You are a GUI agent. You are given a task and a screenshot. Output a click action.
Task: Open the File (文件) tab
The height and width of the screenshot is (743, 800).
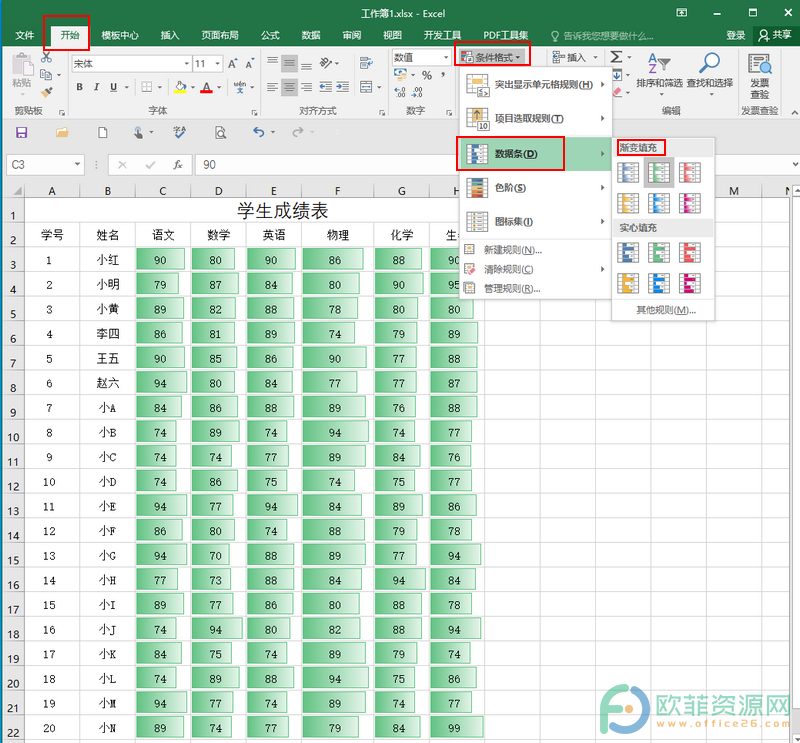click(x=24, y=35)
